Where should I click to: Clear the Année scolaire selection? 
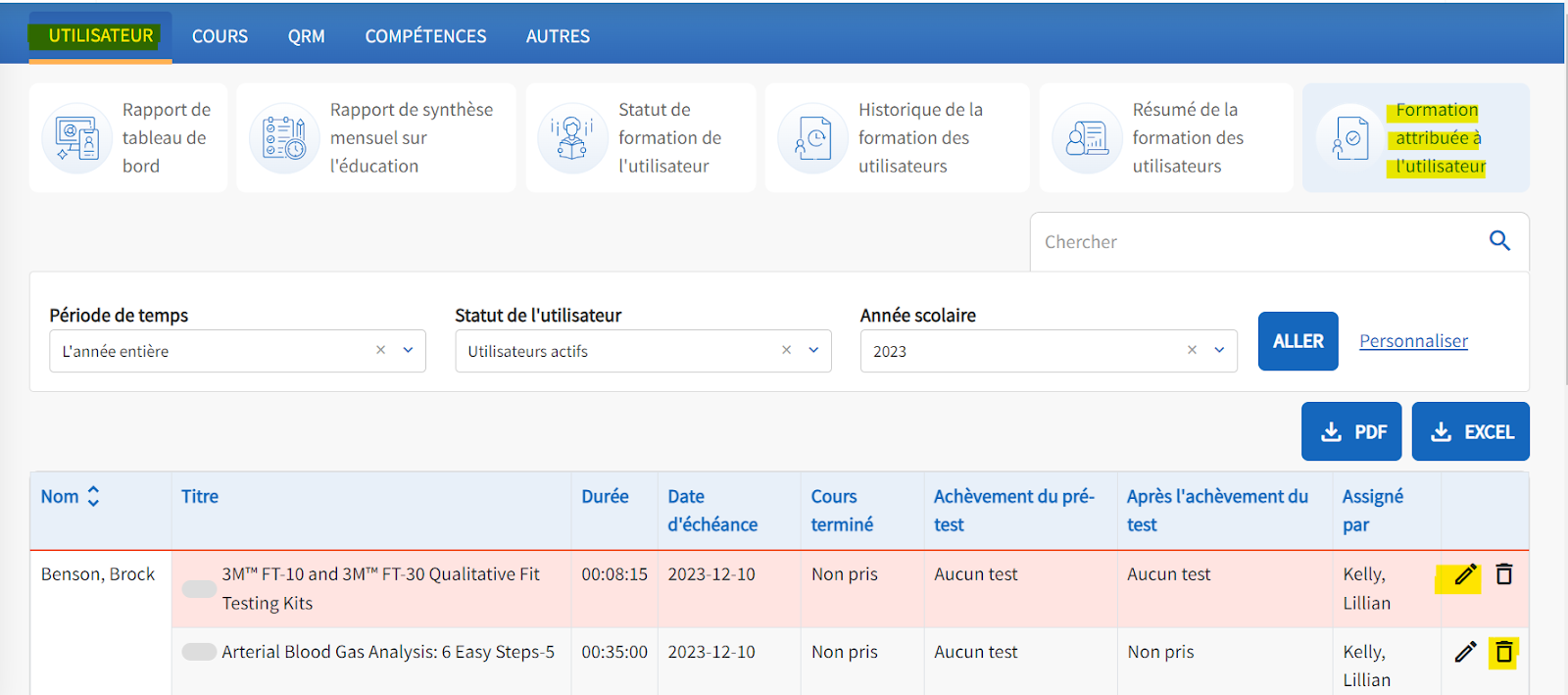[1192, 350]
